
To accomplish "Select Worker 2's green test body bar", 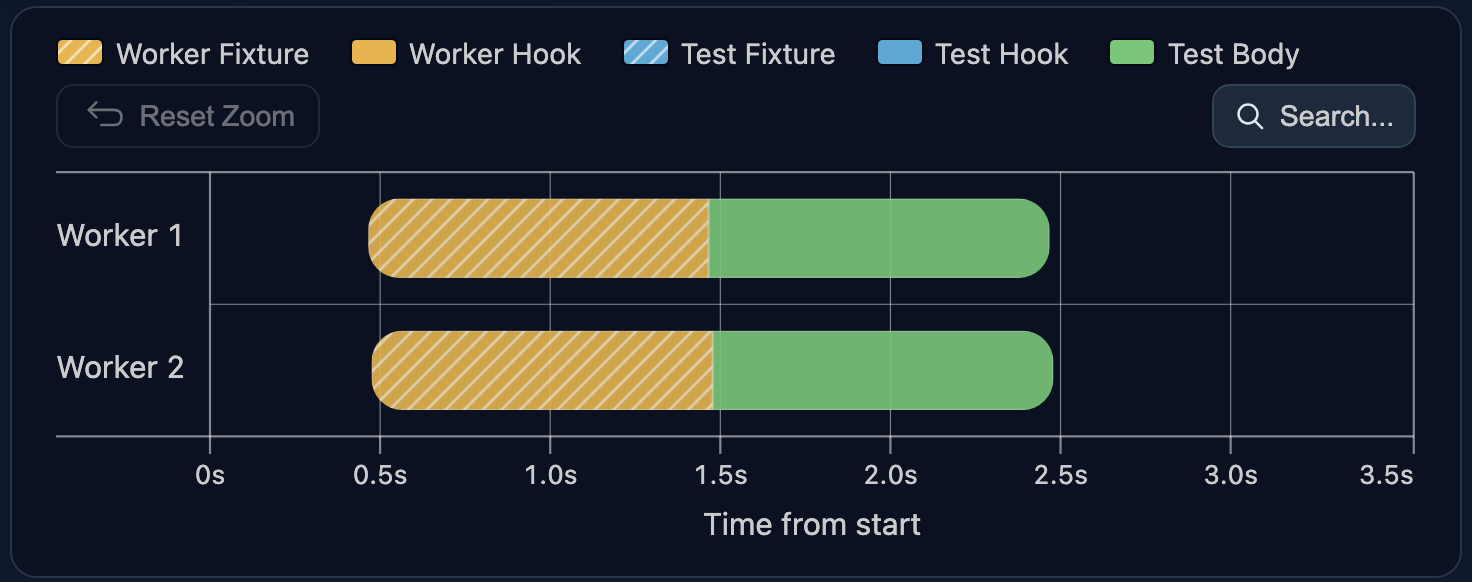I will [x=883, y=370].
